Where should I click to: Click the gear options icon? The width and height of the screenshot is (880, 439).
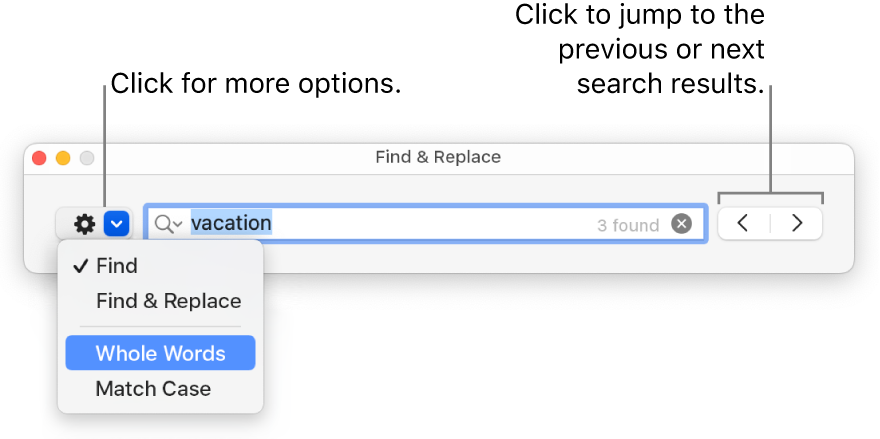pos(84,224)
